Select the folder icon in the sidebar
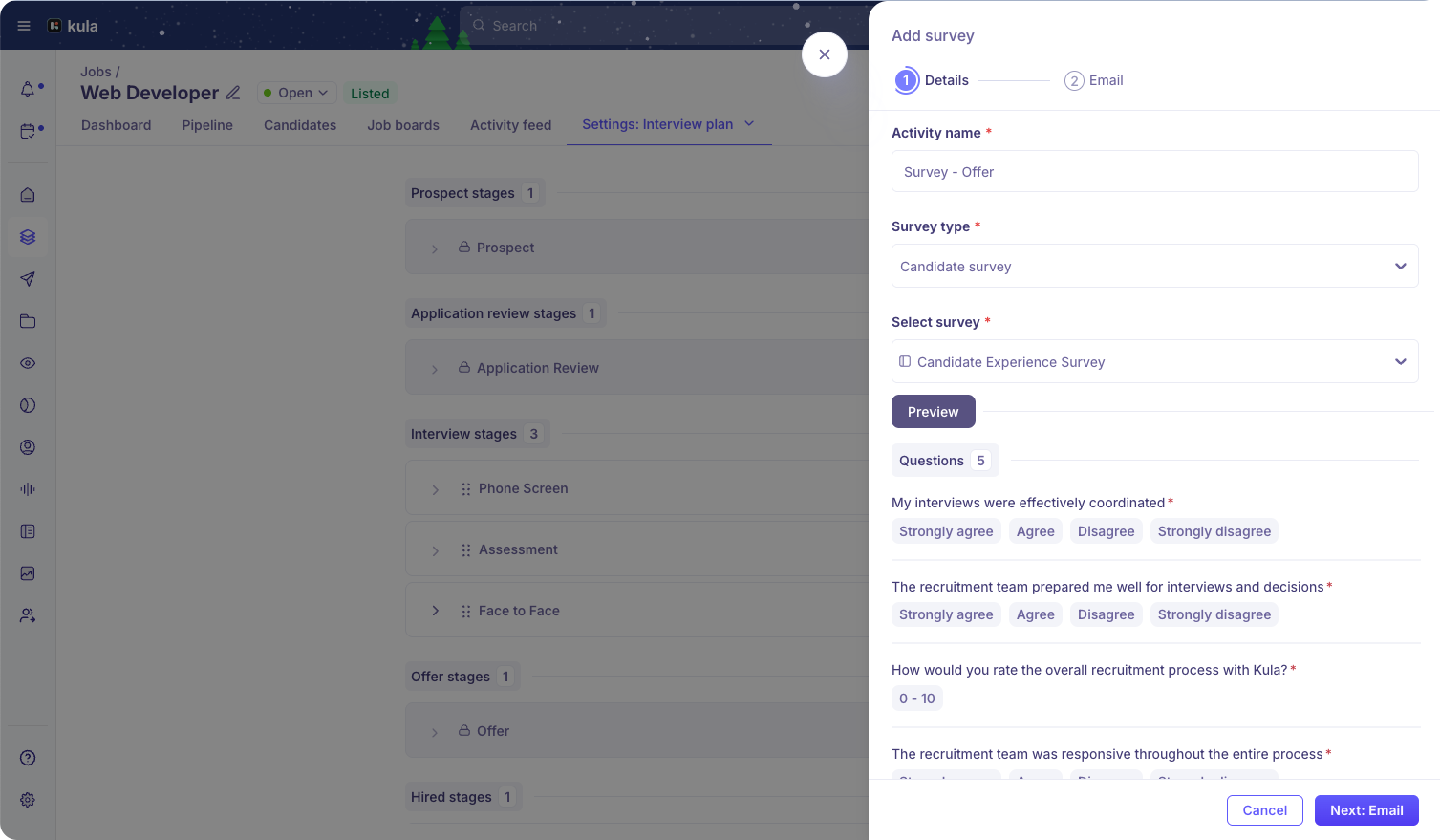Image resolution: width=1440 pixels, height=840 pixels. coord(27,320)
